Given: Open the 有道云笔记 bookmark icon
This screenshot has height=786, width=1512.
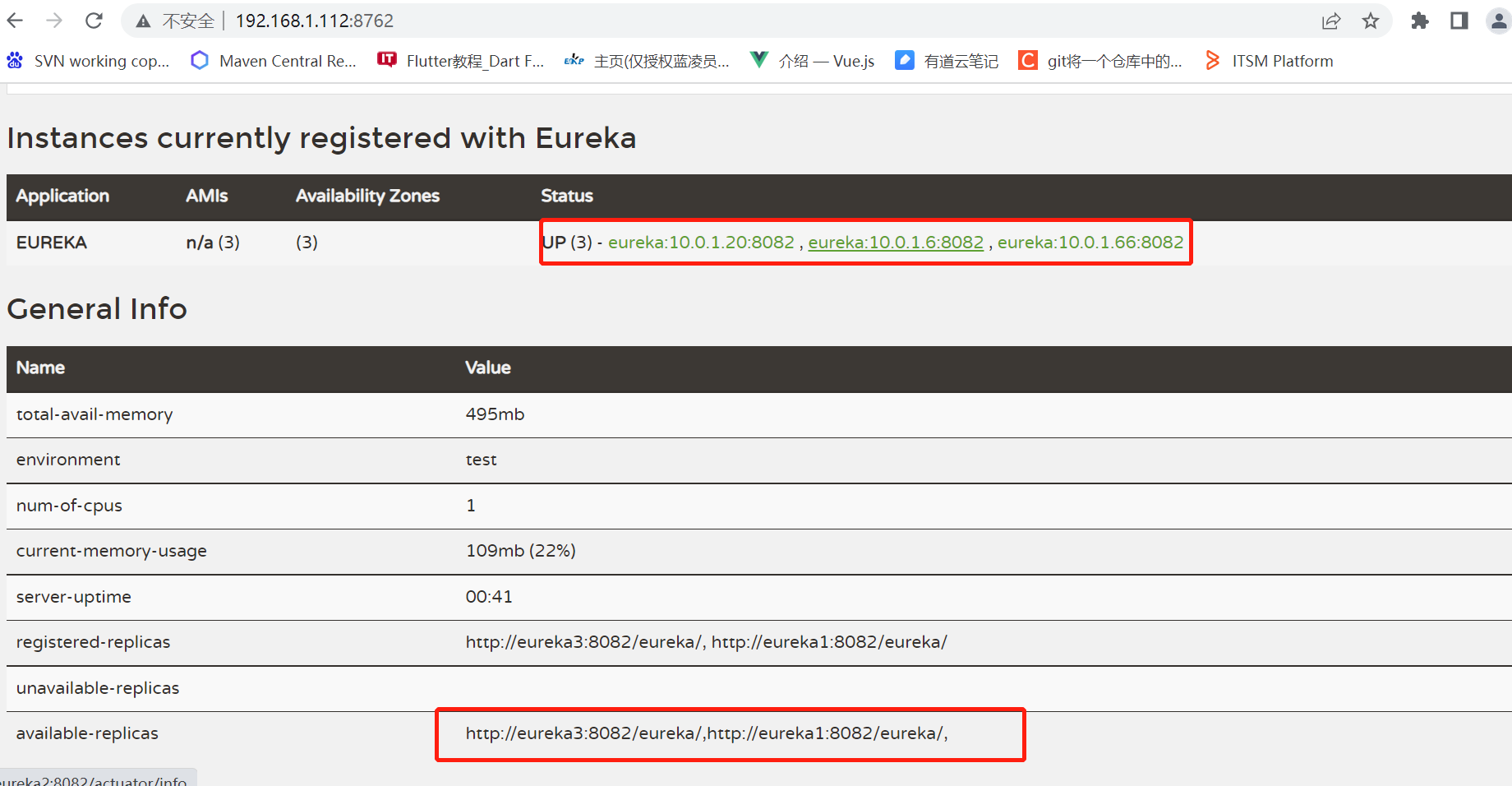Looking at the screenshot, I should tap(904, 60).
